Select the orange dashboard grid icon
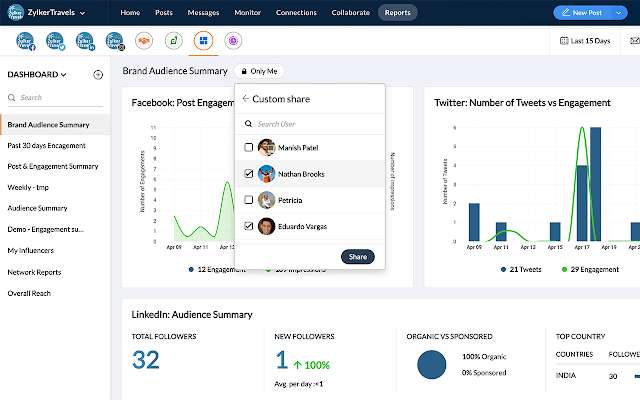640x400 pixels. 203,40
